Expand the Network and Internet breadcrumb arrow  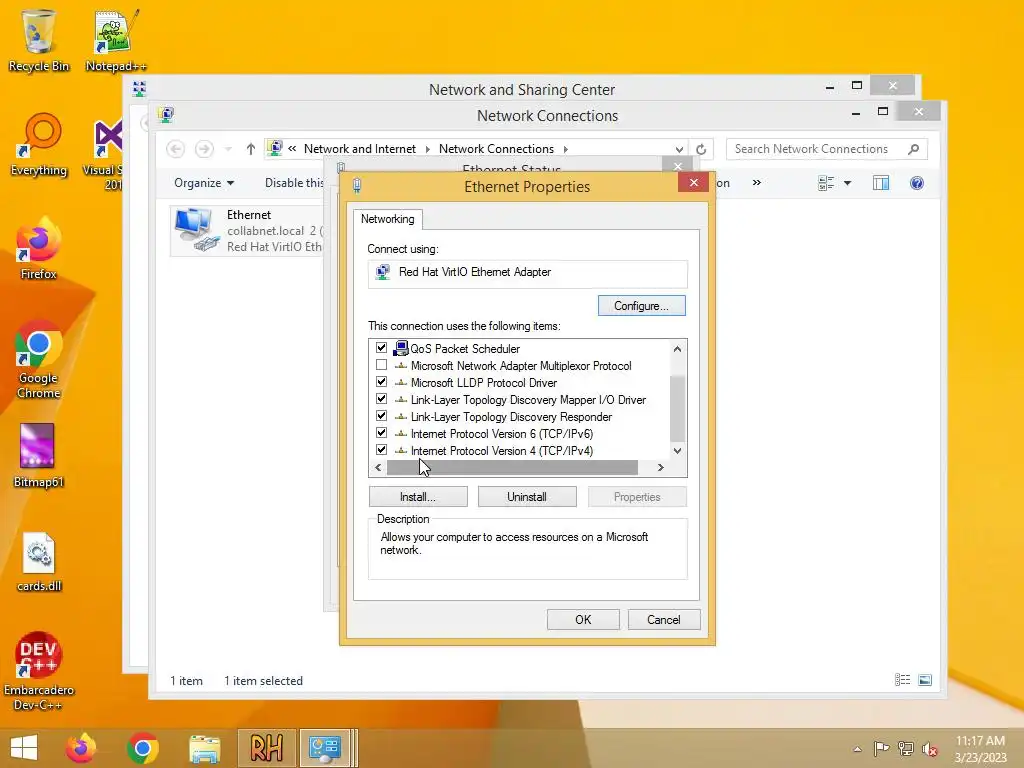coord(427,150)
